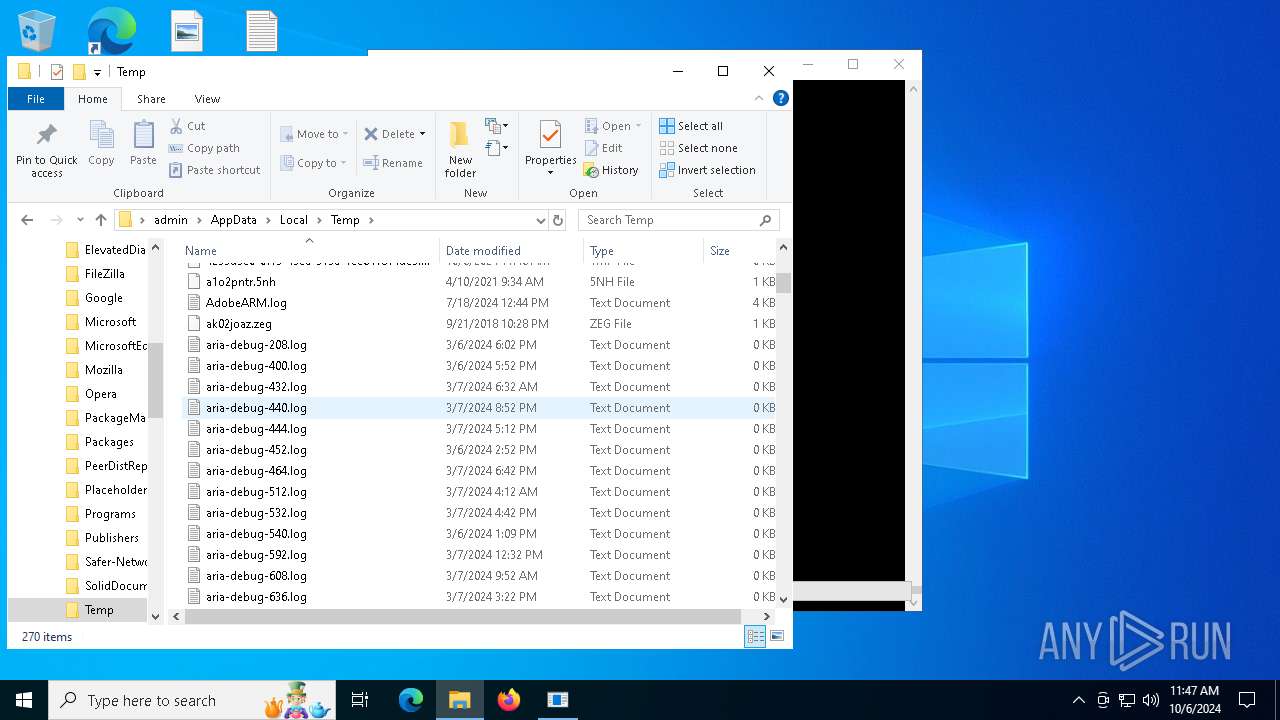The image size is (1280, 720).
Task: Open Microsoft Edge desktop shortcut
Action: point(111,31)
